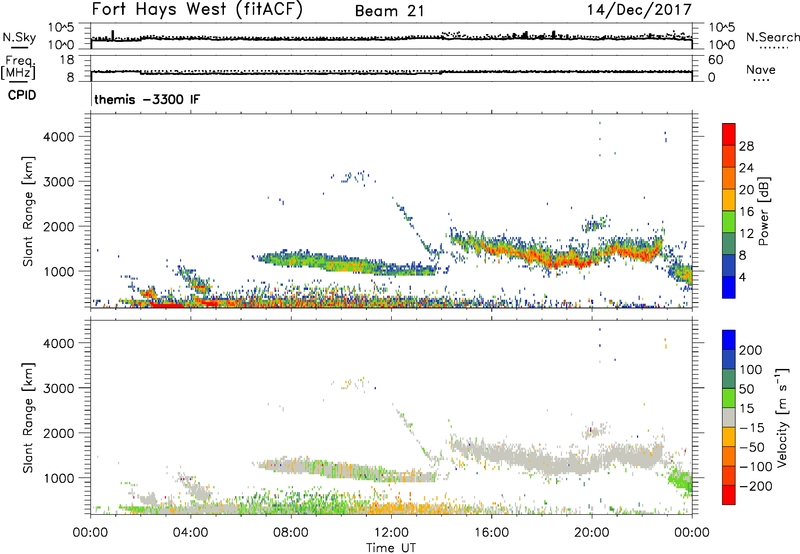
Task: Click the "16:00" time tick label
Action: coord(491,533)
